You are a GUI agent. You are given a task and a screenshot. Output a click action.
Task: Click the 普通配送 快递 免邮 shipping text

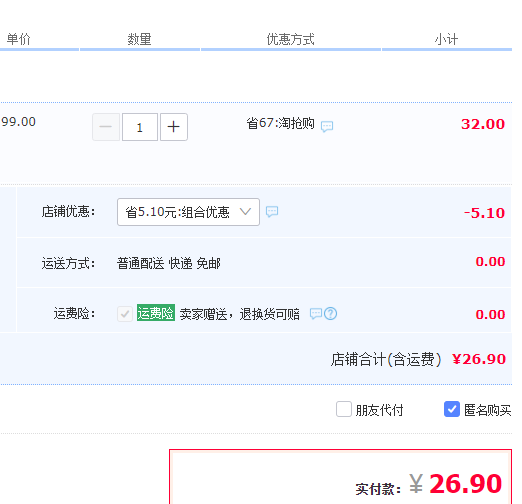pos(169,263)
